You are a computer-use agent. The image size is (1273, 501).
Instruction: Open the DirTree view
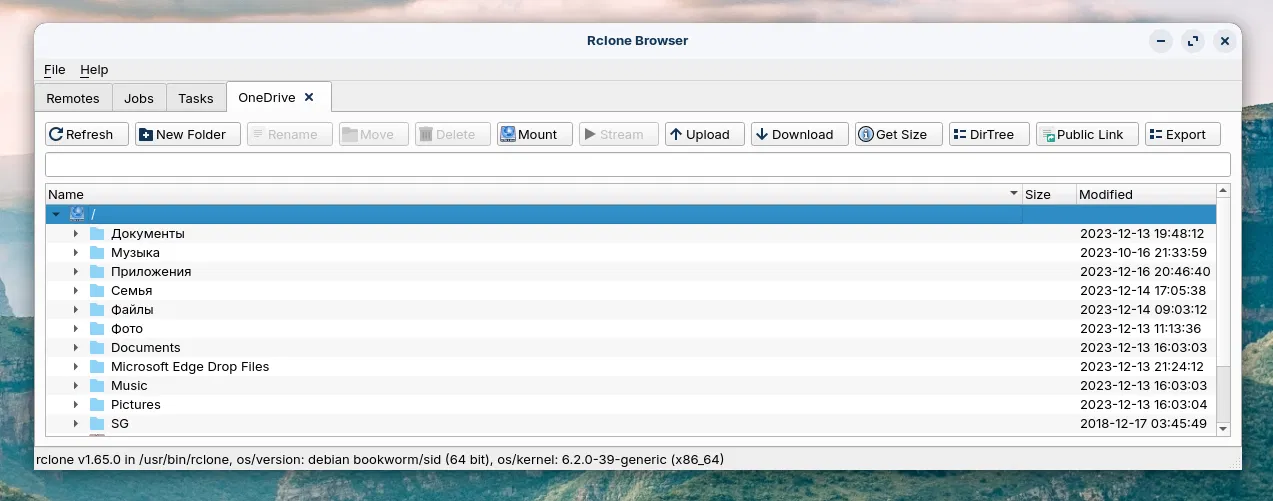pyautogui.click(x=989, y=134)
